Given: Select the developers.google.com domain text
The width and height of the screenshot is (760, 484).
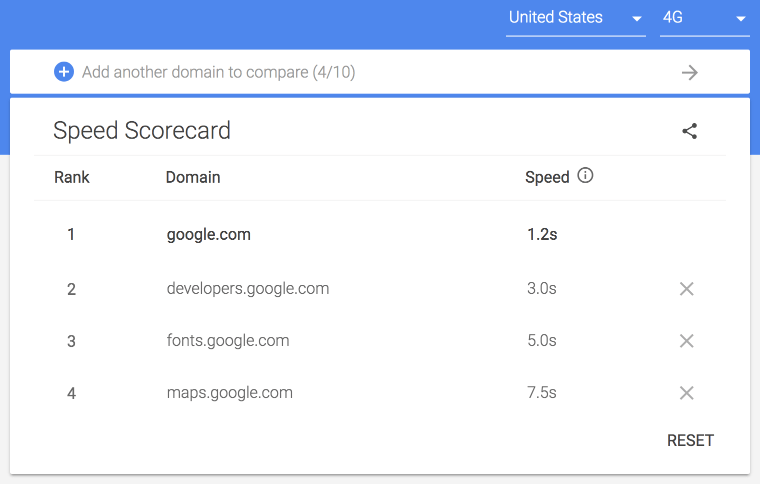Looking at the screenshot, I should 248,289.
